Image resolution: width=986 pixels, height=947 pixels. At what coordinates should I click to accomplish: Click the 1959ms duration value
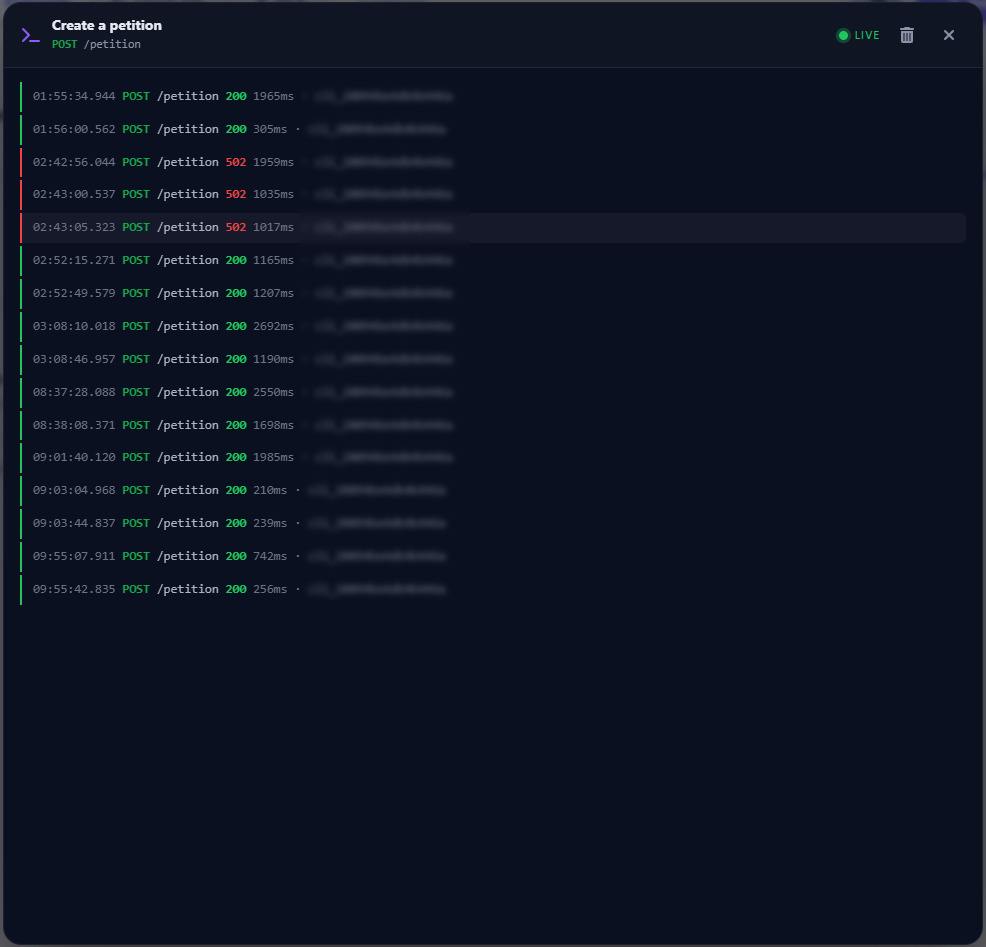(273, 162)
